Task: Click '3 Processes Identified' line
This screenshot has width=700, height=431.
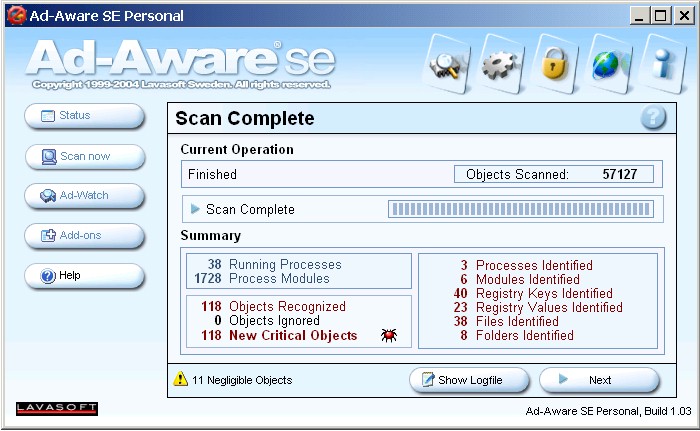Action: pos(526,265)
